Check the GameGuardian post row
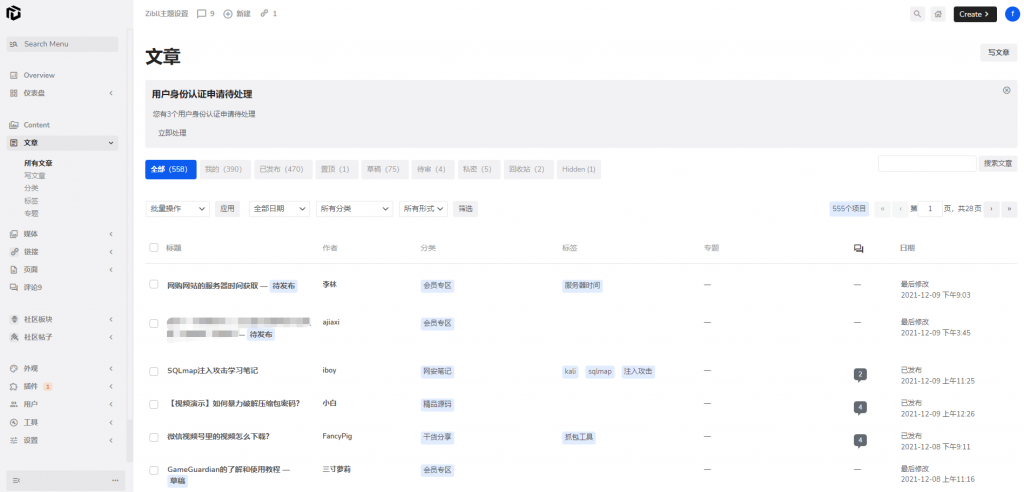Image resolution: width=1024 pixels, height=492 pixels. 153,470
